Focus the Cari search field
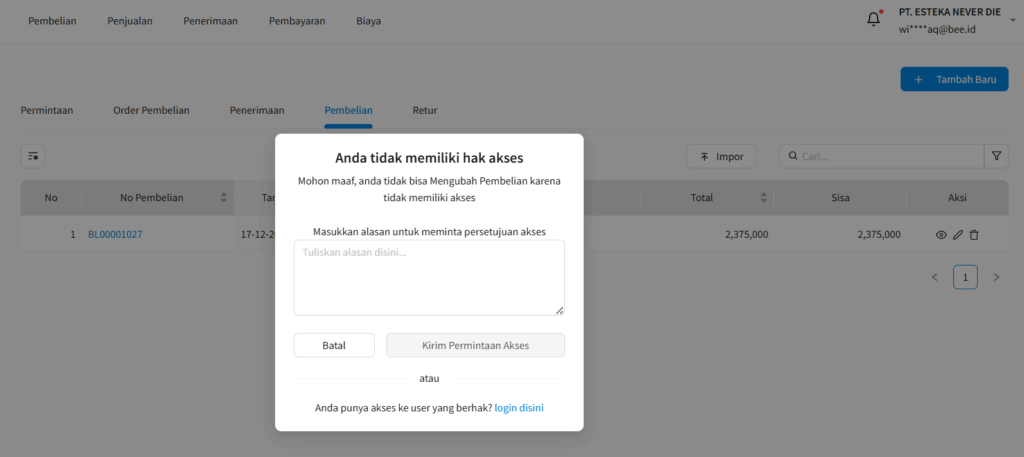The height and width of the screenshot is (457, 1024). pyautogui.click(x=882, y=157)
